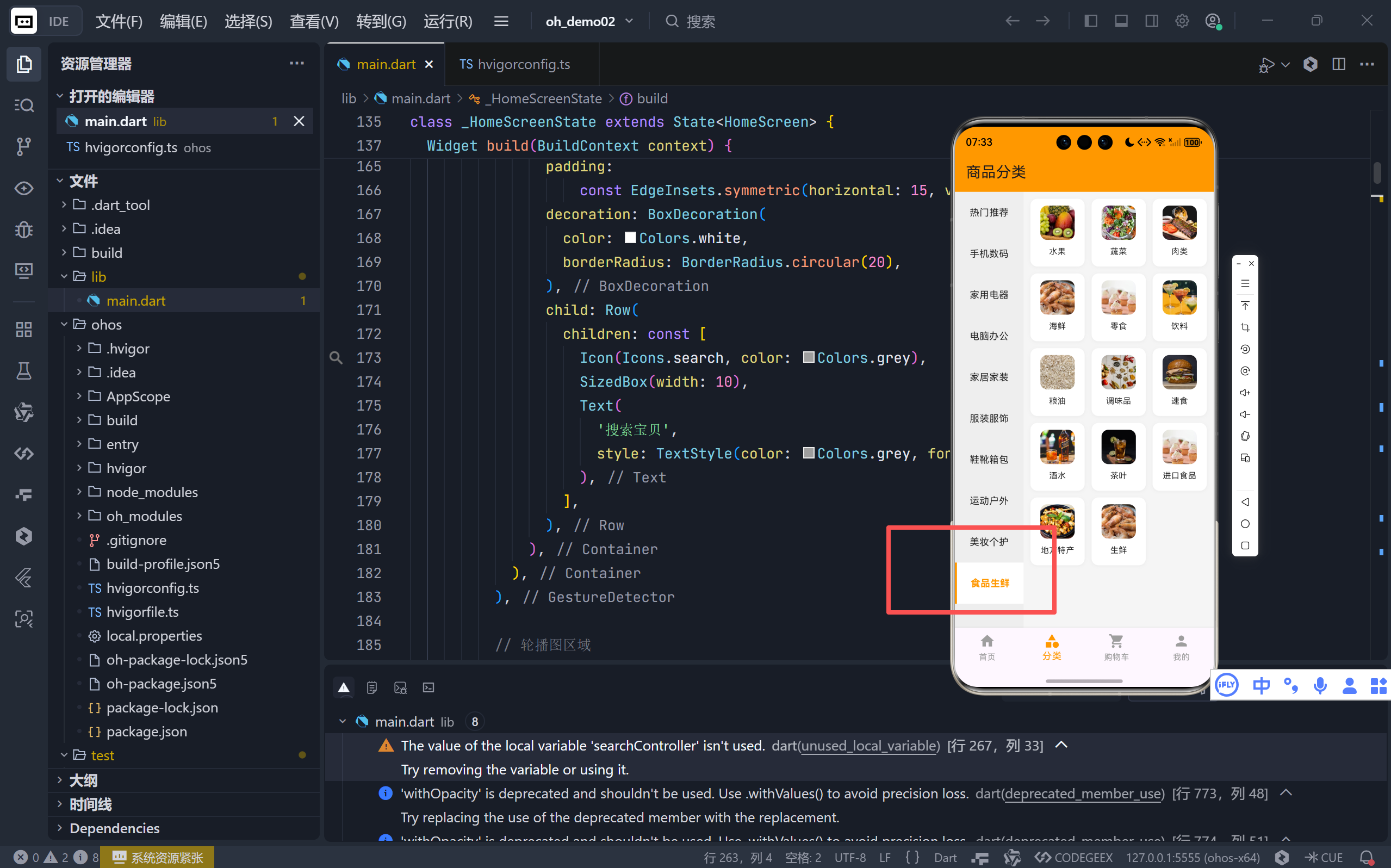
Task: Click grey color swatch on line 173
Action: pos(809,358)
